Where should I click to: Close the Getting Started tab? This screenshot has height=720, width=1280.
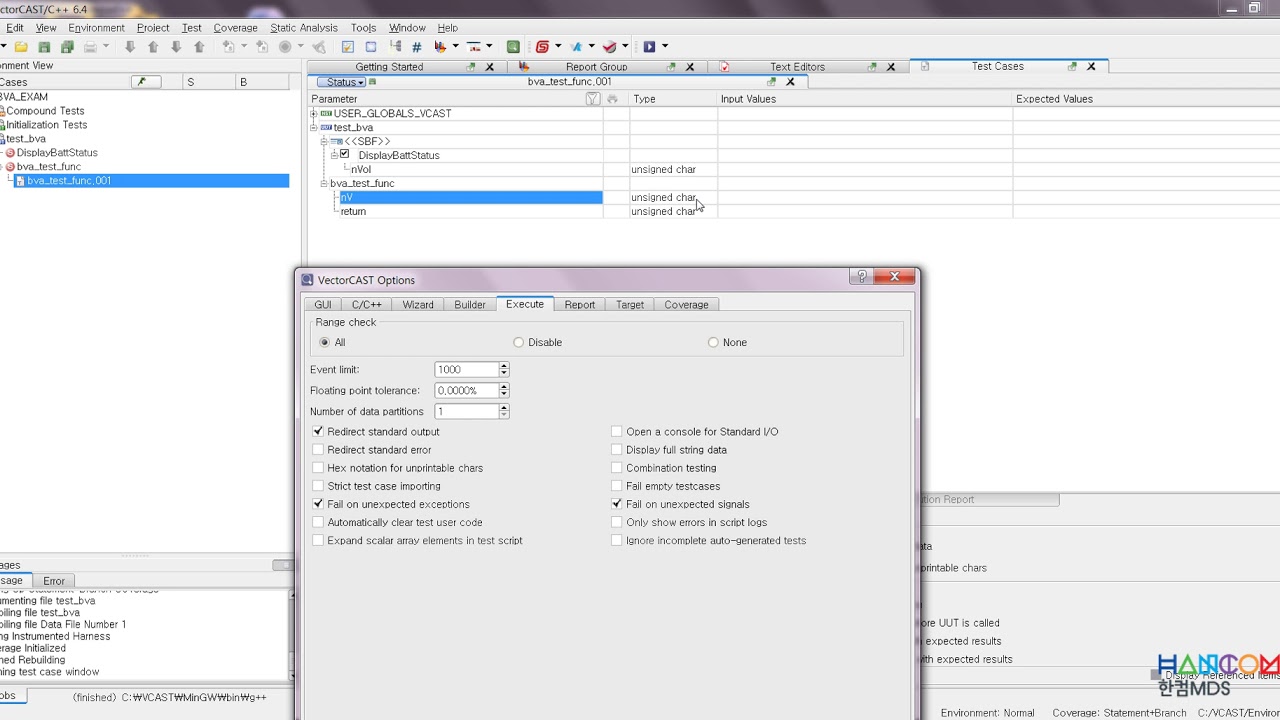490,67
